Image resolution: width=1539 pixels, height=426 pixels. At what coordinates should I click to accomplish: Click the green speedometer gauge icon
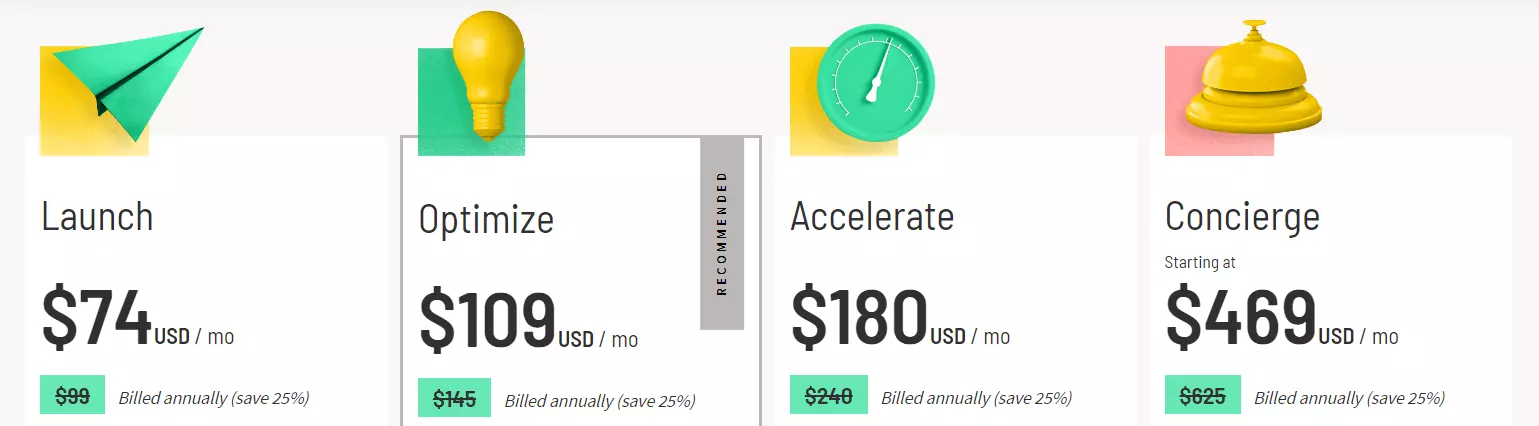point(875,78)
